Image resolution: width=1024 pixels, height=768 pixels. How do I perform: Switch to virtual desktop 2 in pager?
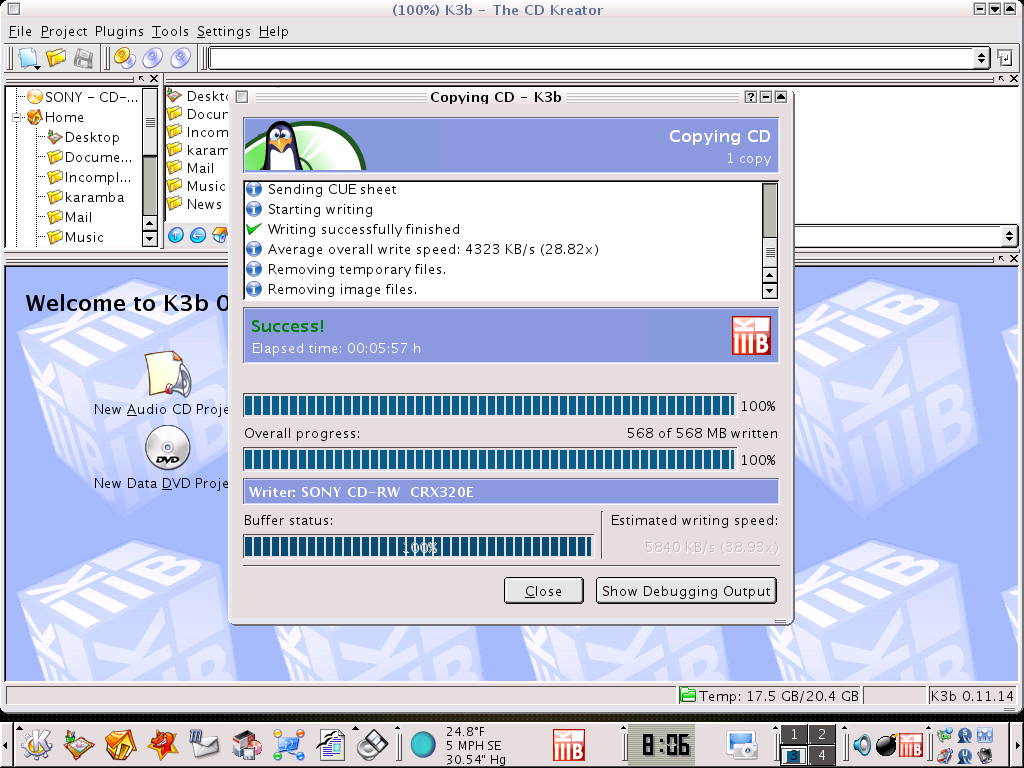820,735
